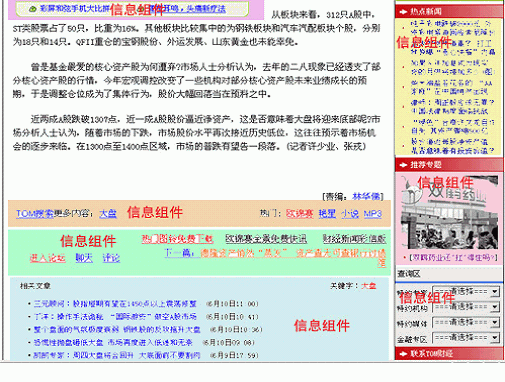Open the 小说 hot search link

coord(350,213)
